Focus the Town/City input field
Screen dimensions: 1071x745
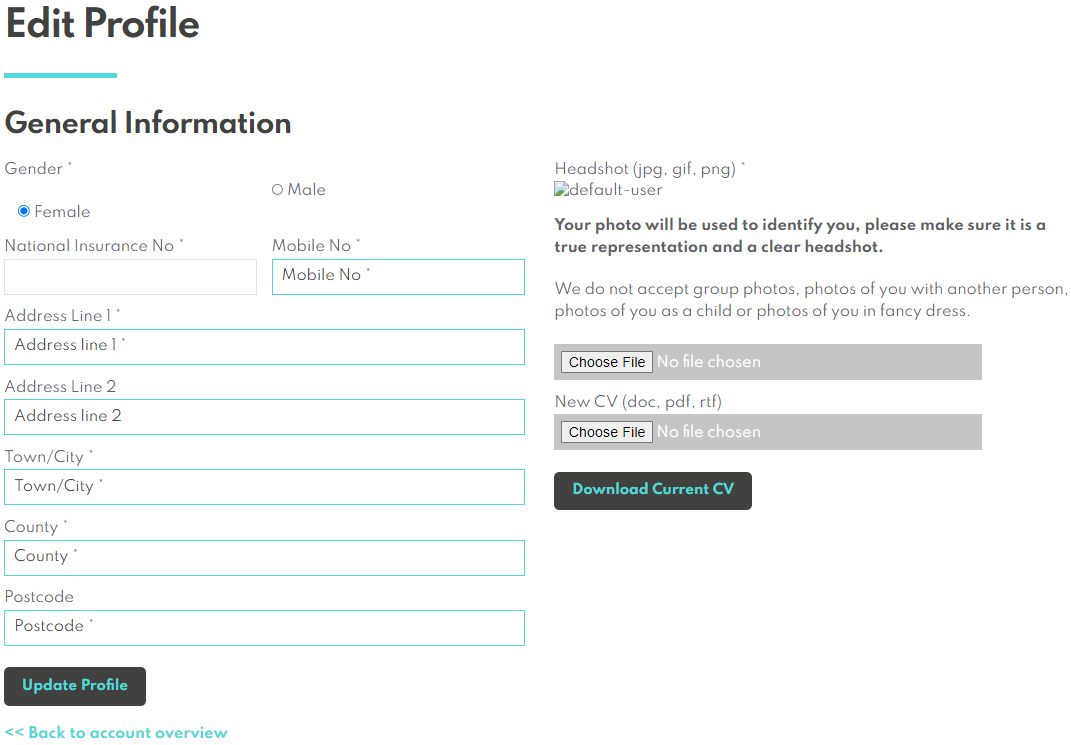pos(264,487)
